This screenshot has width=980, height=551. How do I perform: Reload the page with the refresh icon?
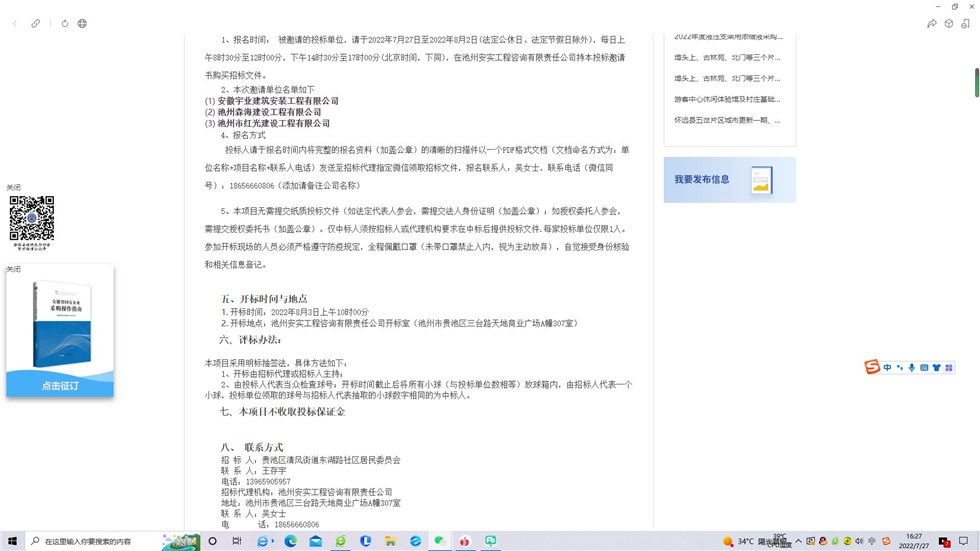pos(65,23)
